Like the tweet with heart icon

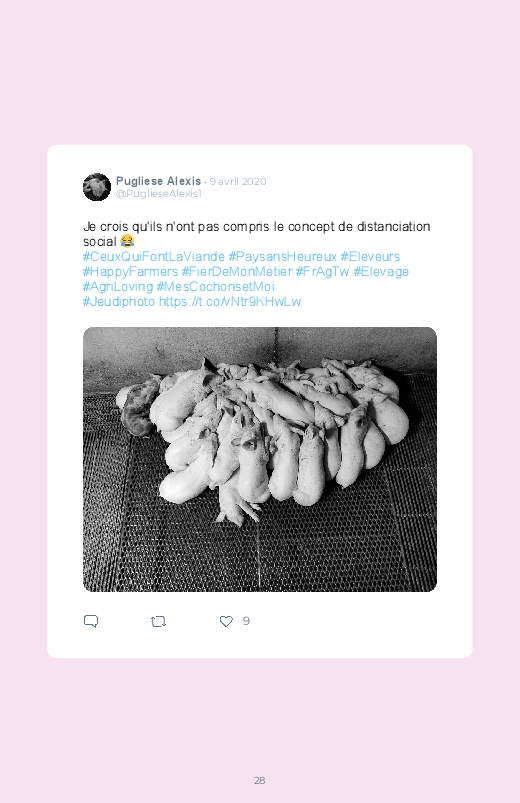[x=226, y=621]
